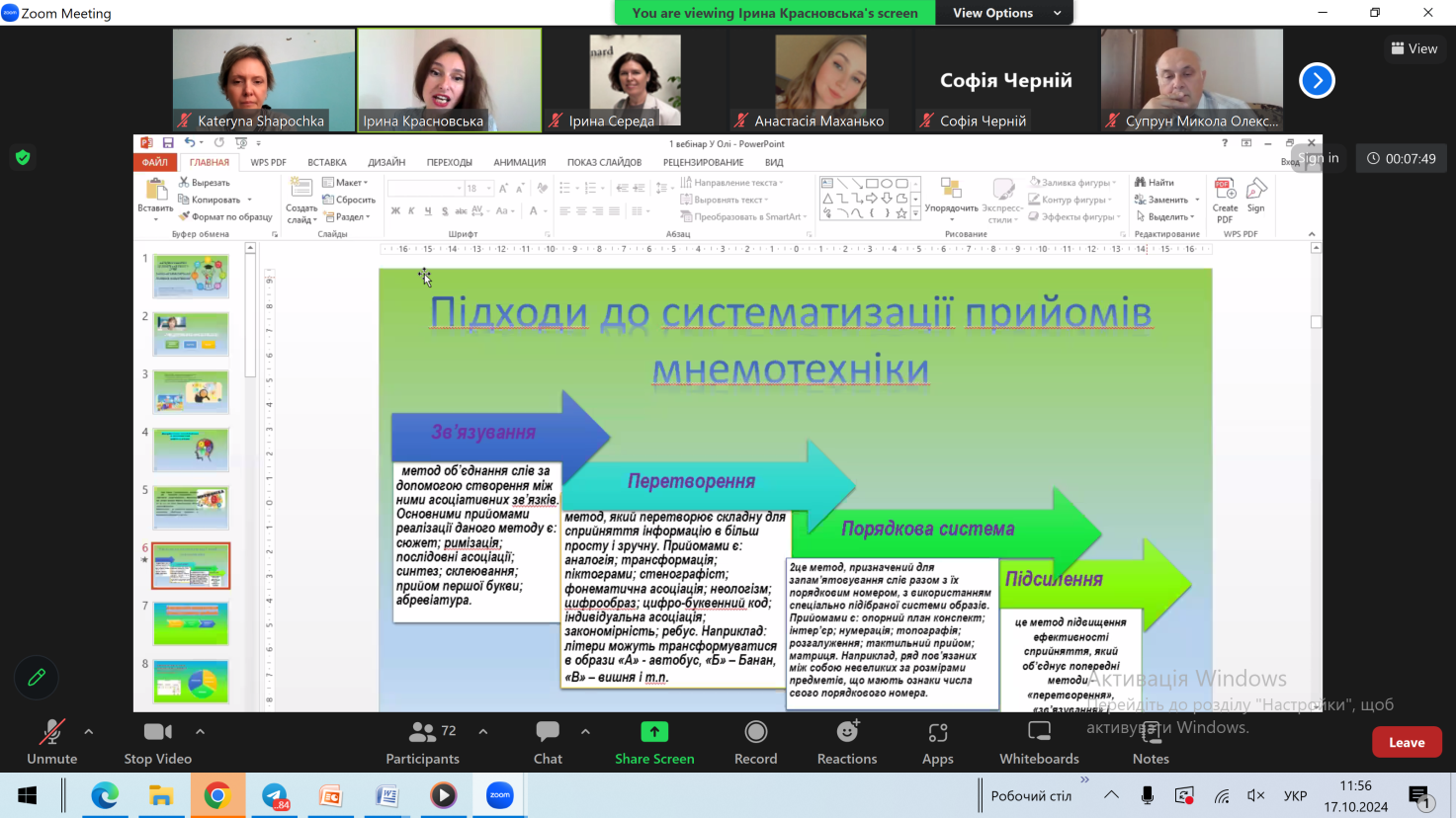Start recording with Record button
1456x818 pixels.
pos(756,742)
